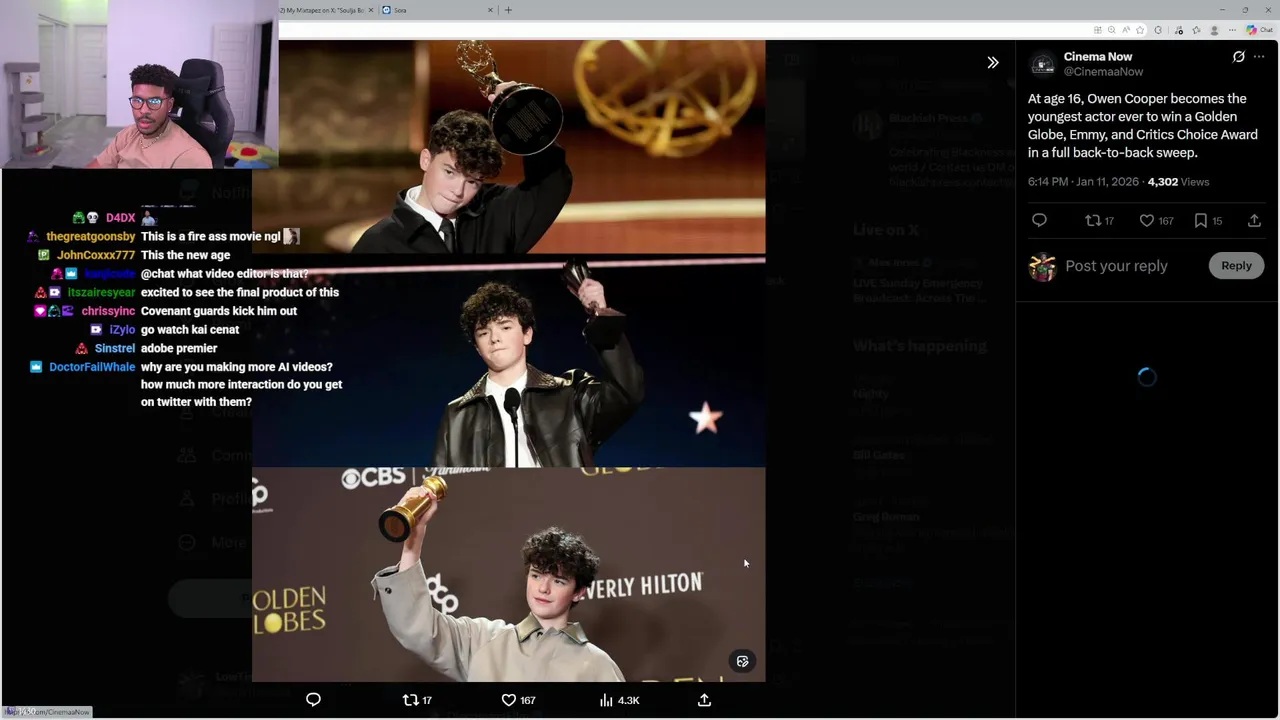This screenshot has height=720, width=1280.
Task: Share the post from the side panel share icon
Action: click(1254, 221)
